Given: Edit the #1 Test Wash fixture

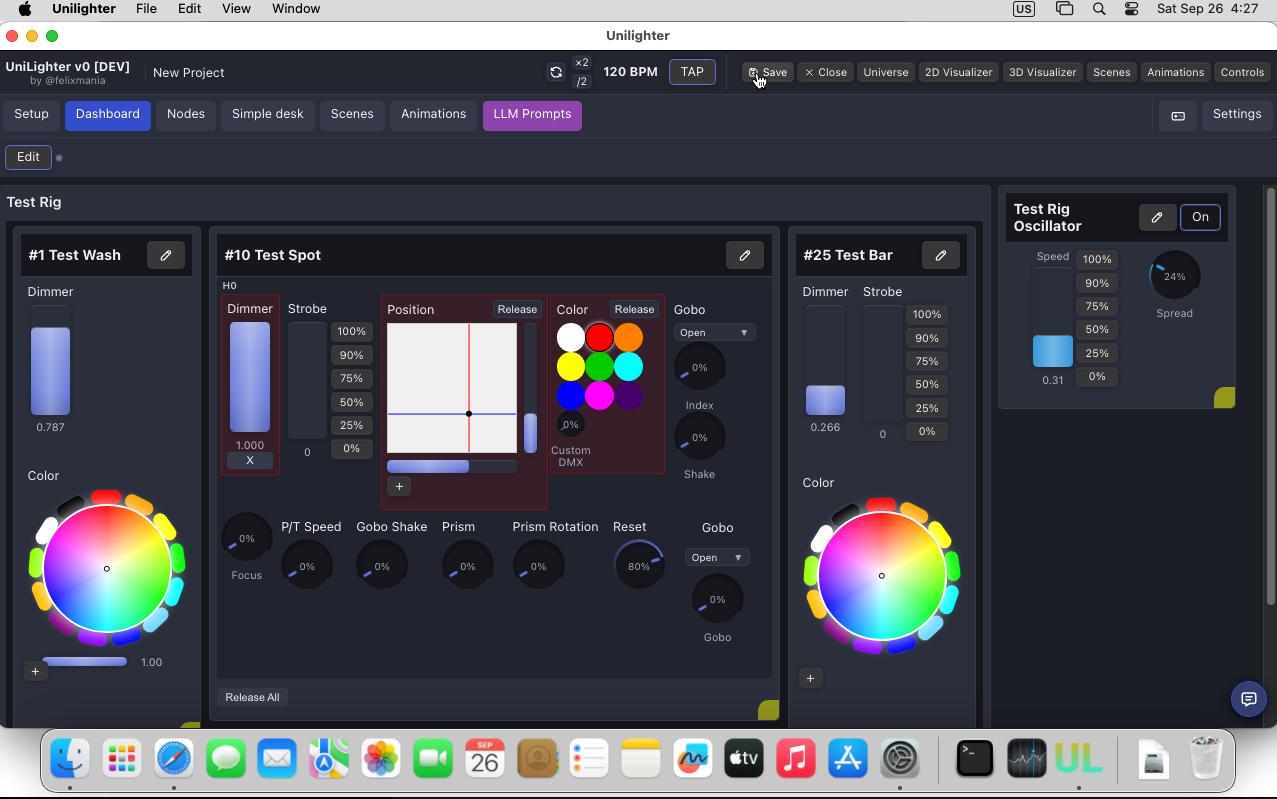Looking at the screenshot, I should [x=166, y=255].
